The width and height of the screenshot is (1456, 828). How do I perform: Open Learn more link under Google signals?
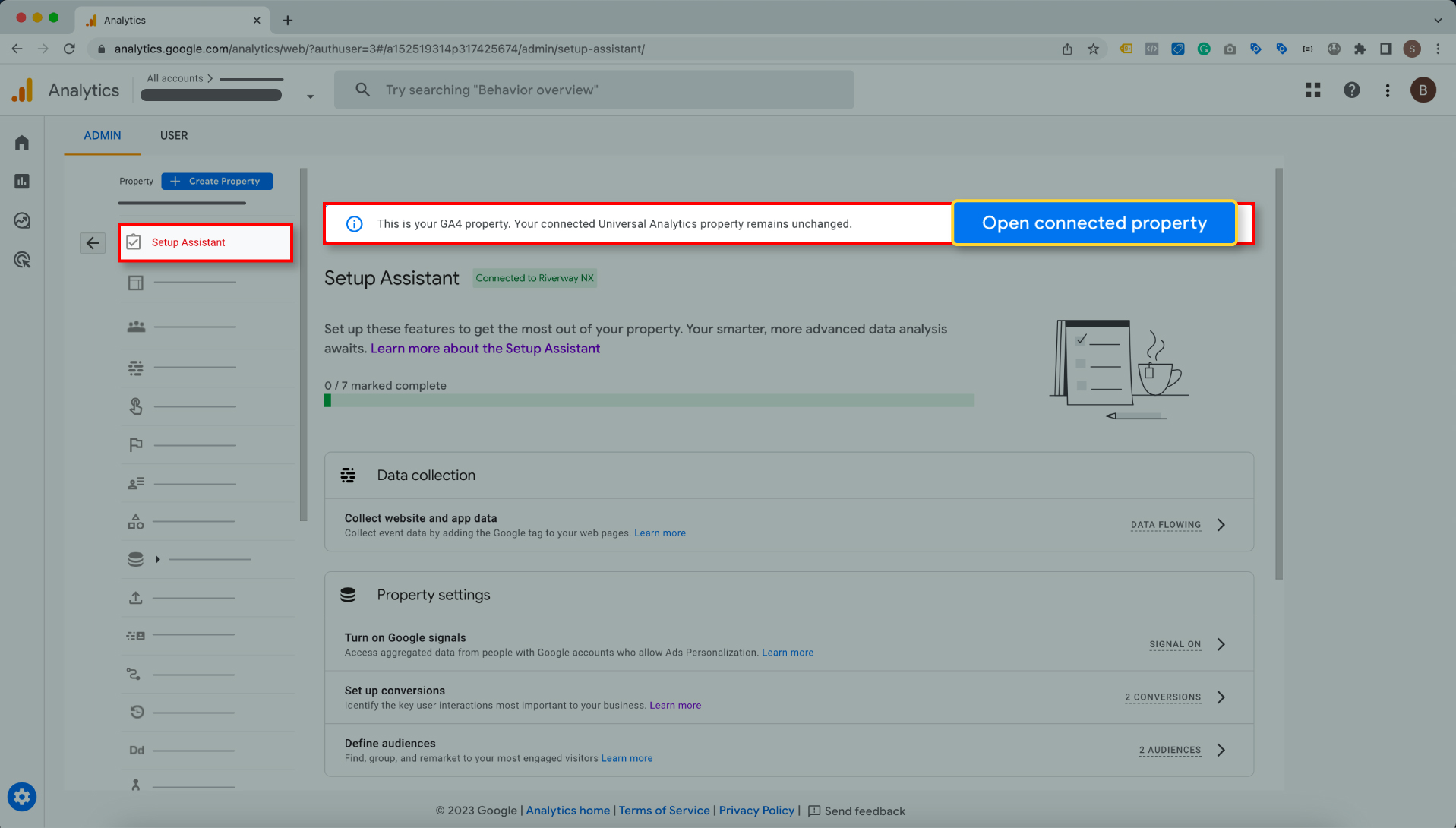pos(787,653)
